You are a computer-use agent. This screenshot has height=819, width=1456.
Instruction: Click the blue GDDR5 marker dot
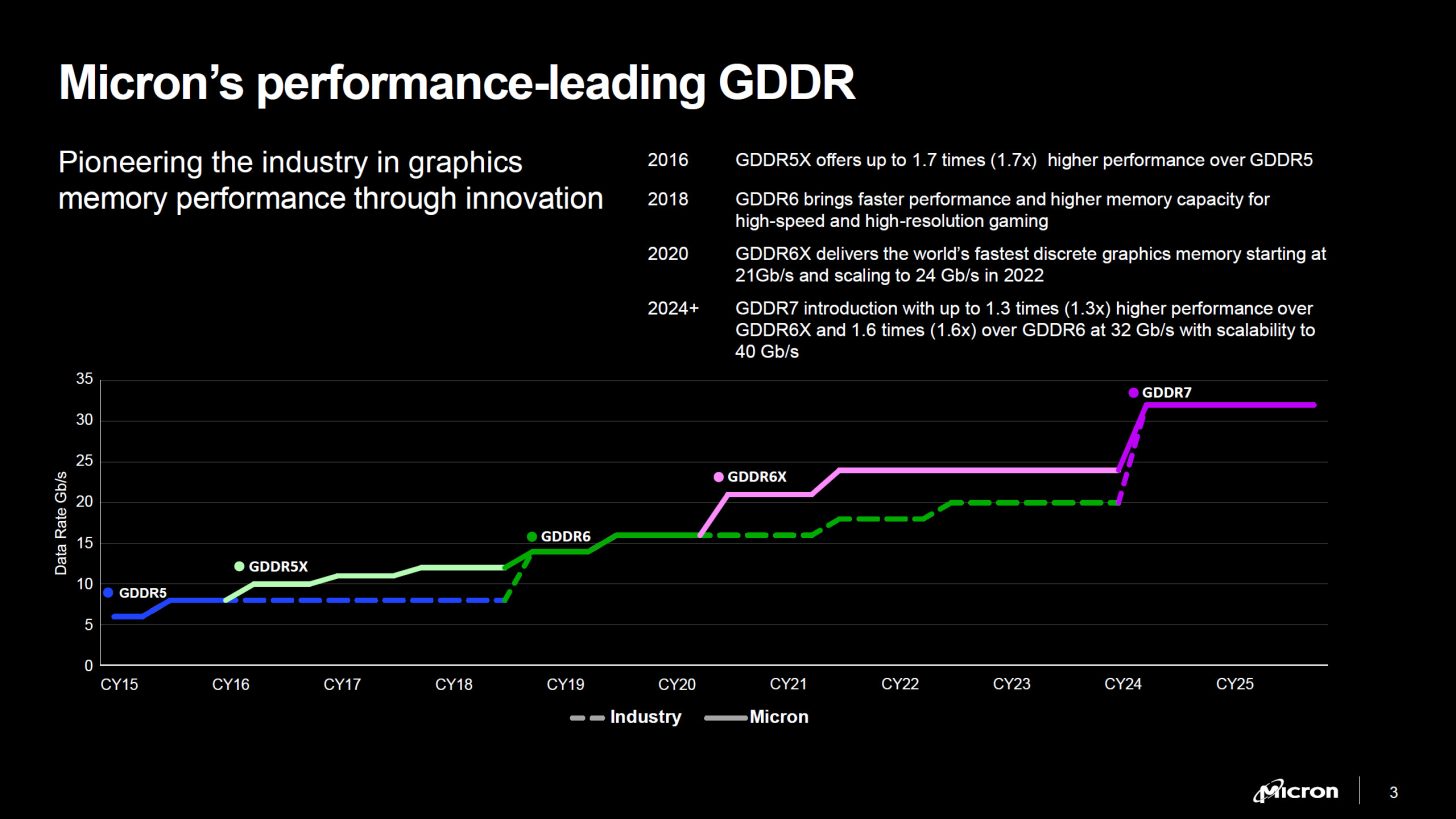[x=108, y=593]
